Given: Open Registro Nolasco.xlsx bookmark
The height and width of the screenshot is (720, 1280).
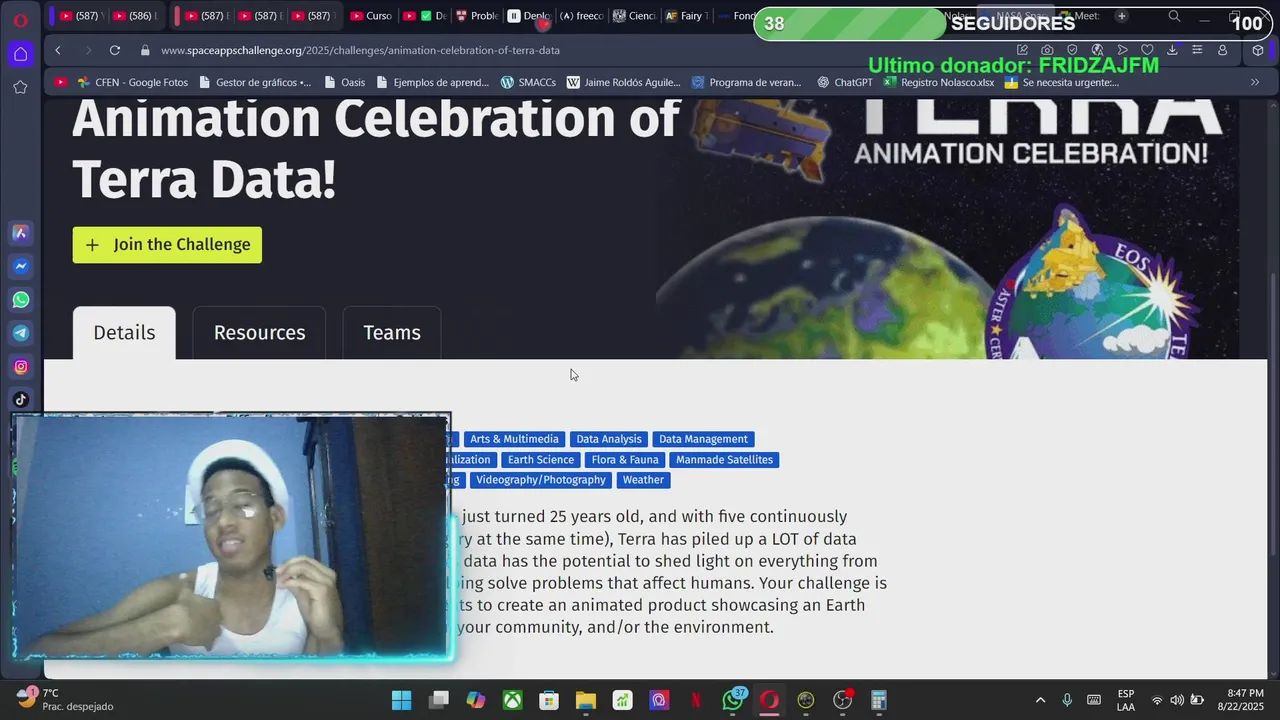Looking at the screenshot, I should click(x=939, y=82).
